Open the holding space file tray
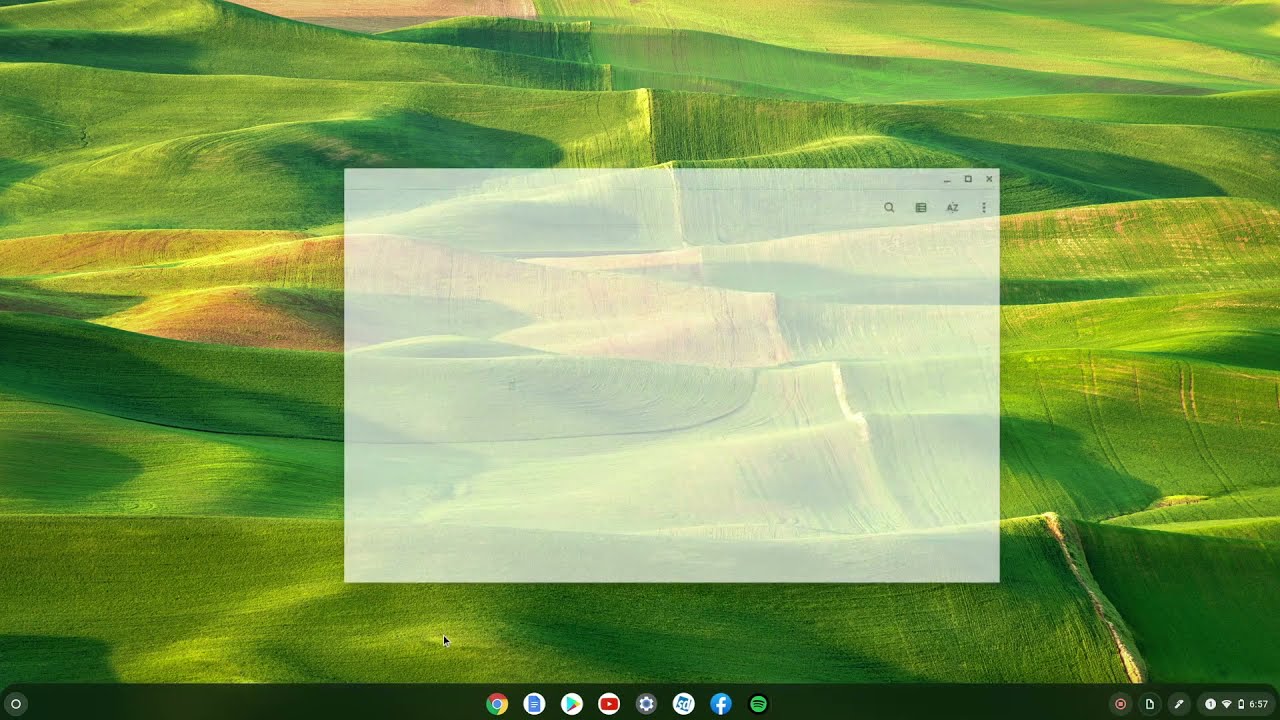The image size is (1280, 720). 1150,704
